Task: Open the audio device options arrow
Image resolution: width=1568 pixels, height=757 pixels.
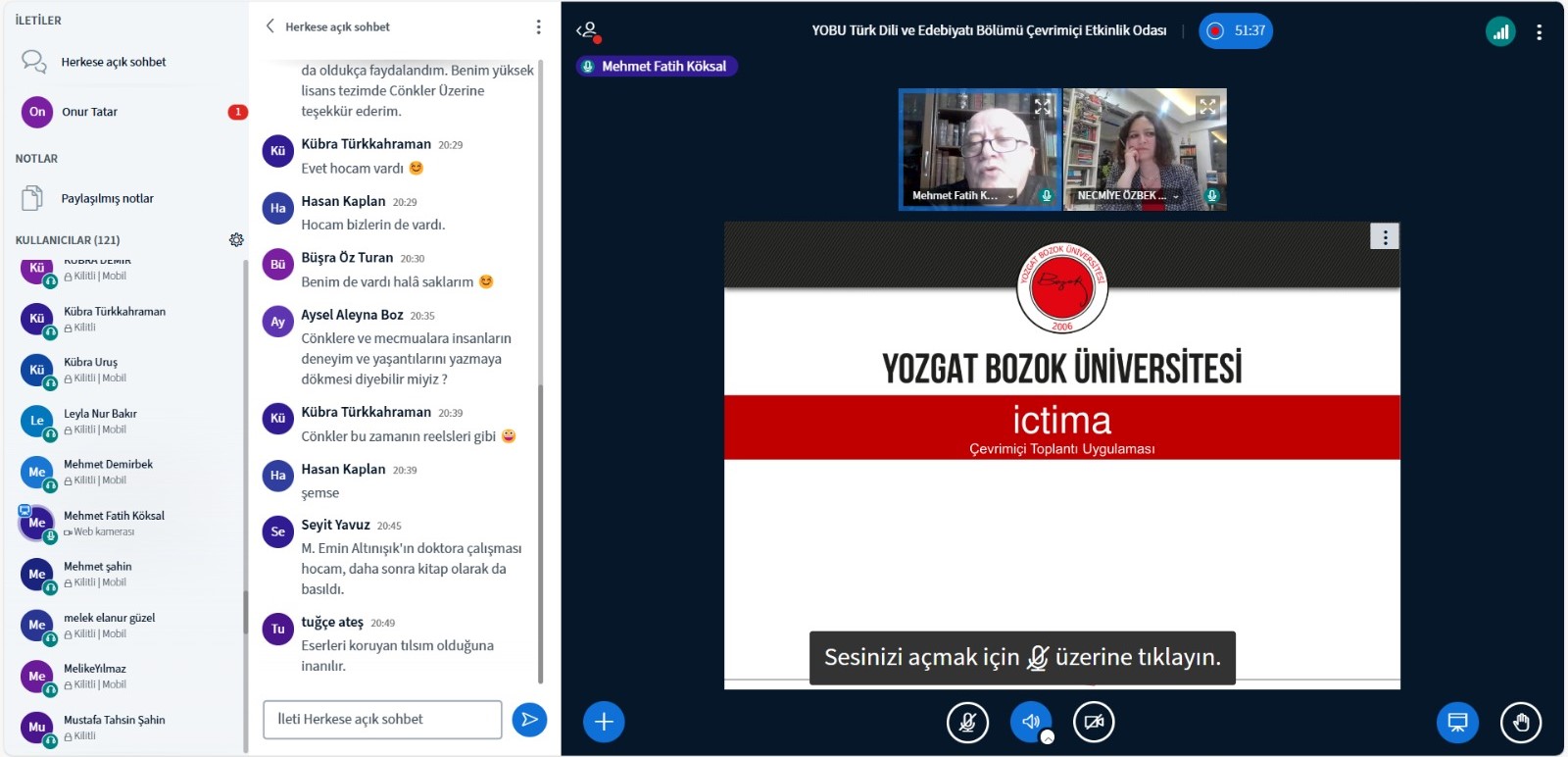Action: (1048, 737)
